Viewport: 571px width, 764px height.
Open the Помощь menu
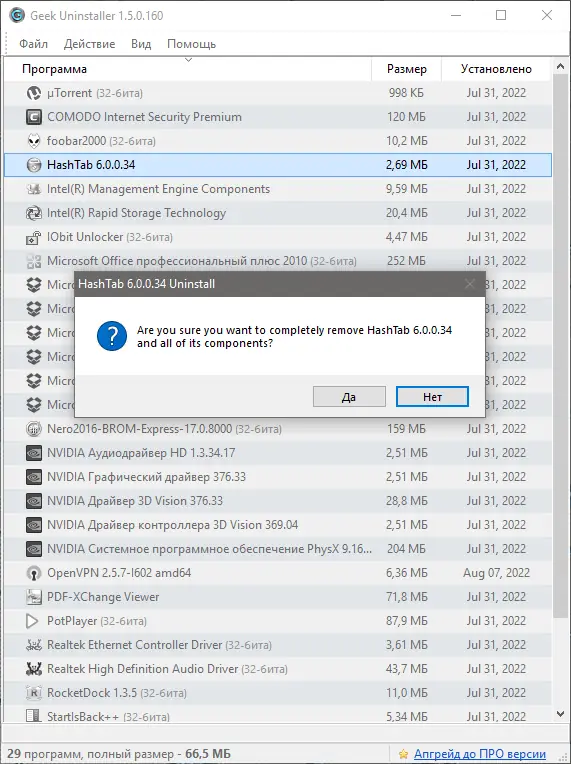click(x=191, y=44)
